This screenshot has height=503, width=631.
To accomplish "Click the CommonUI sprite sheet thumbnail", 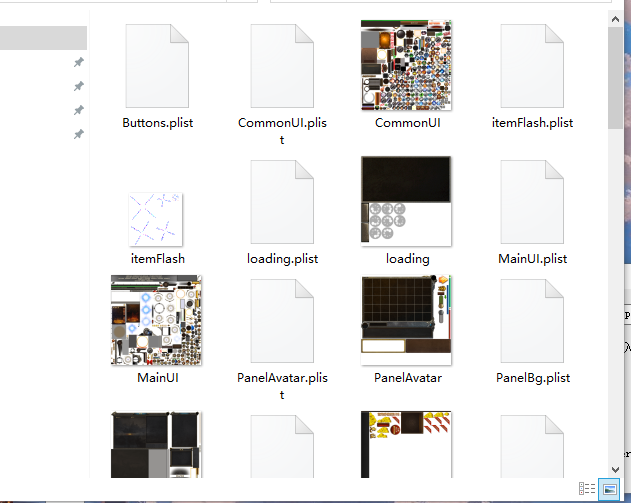I will [407, 66].
